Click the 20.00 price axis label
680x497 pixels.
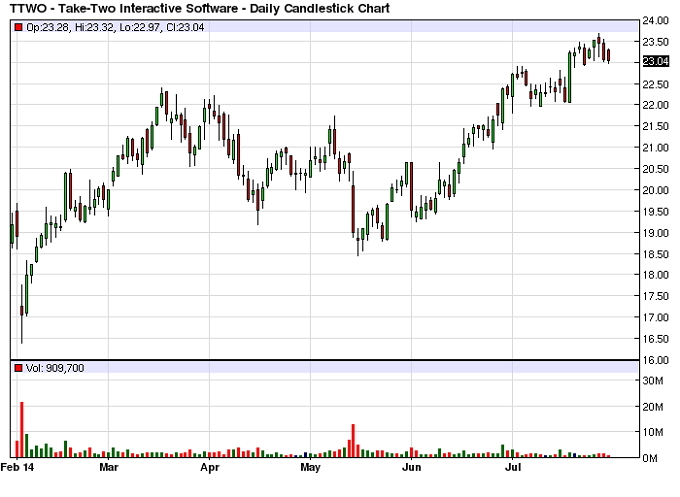coord(655,190)
